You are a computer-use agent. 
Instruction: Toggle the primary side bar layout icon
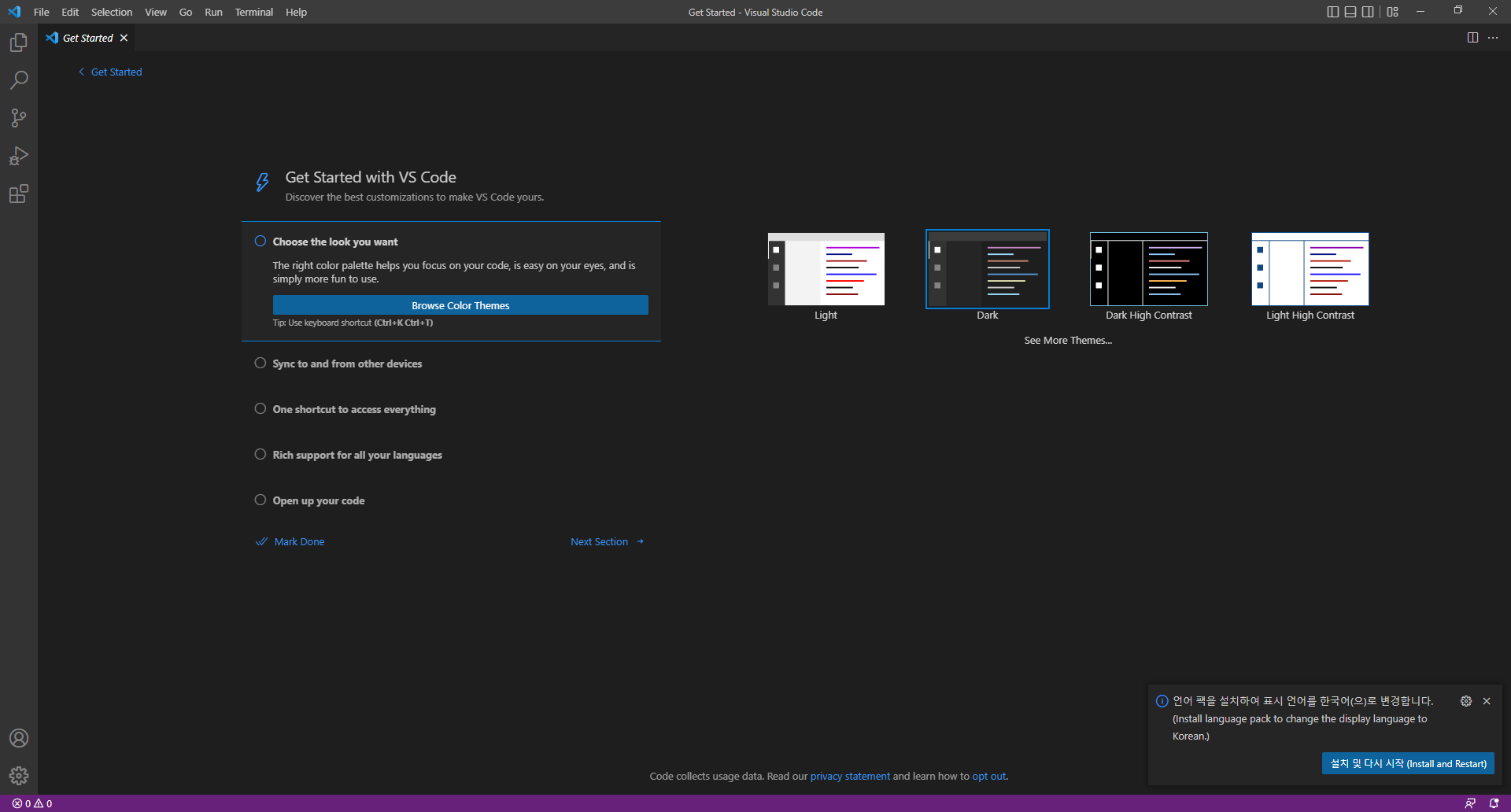(x=1332, y=12)
